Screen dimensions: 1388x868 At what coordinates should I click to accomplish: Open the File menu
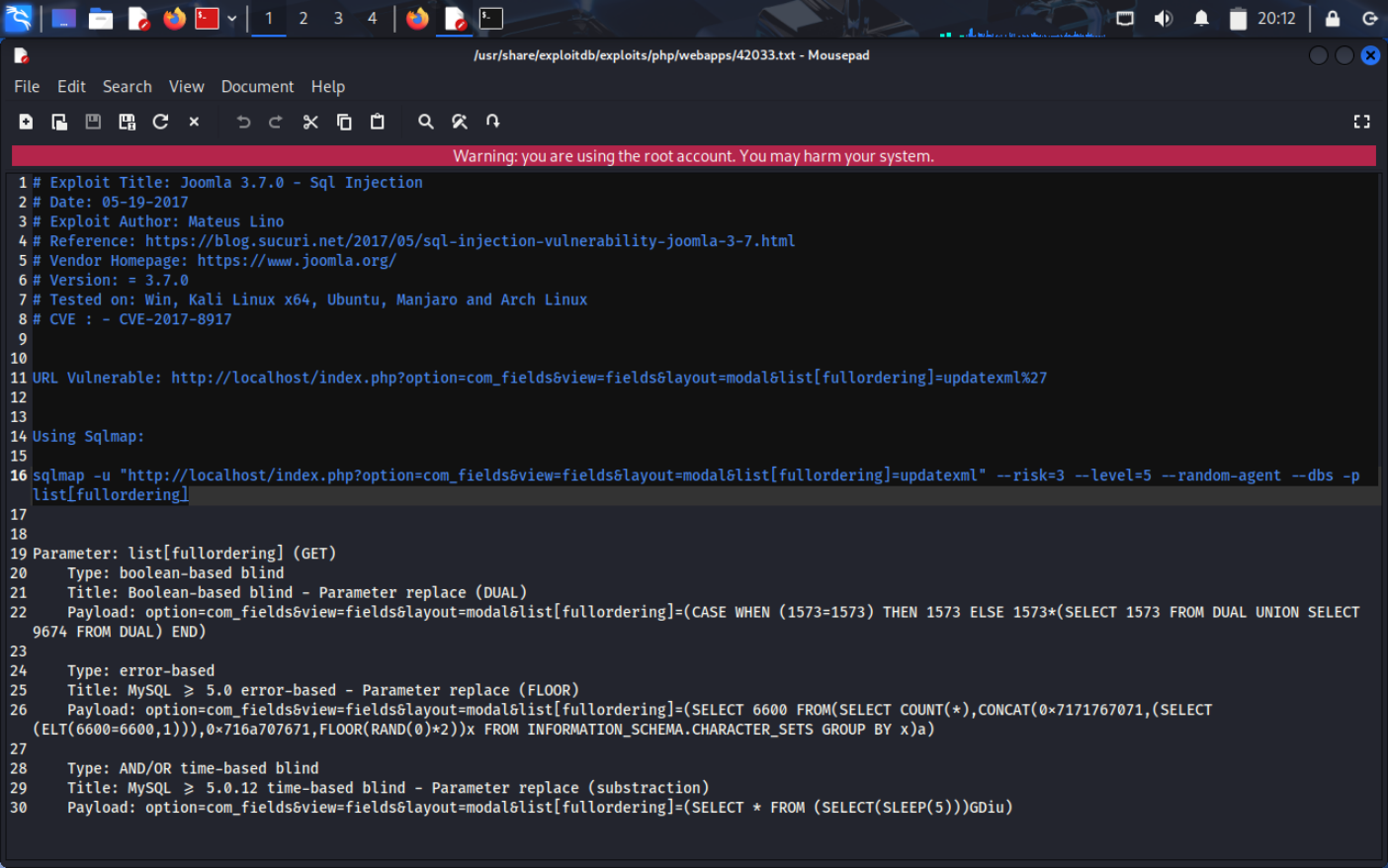[27, 87]
